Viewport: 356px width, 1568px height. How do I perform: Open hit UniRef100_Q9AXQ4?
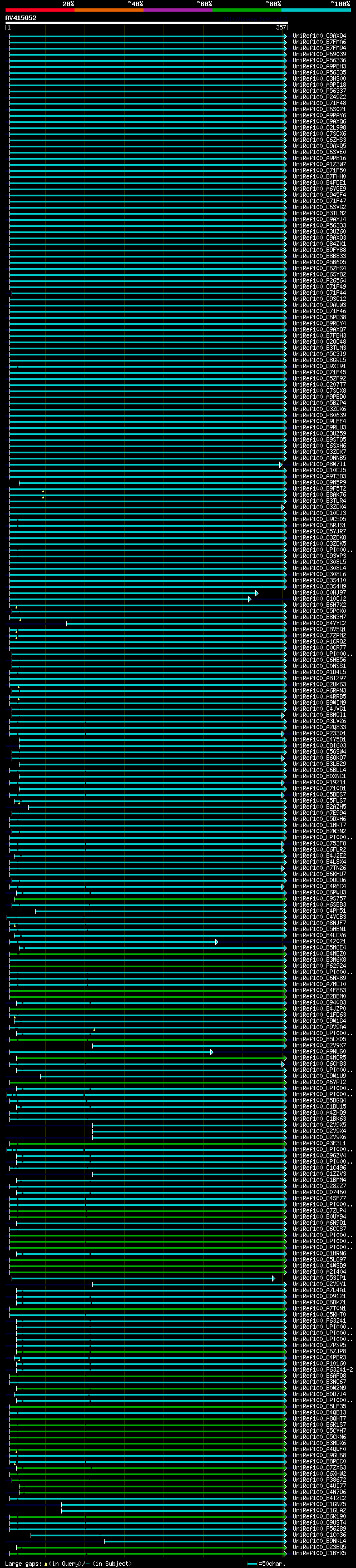click(319, 36)
